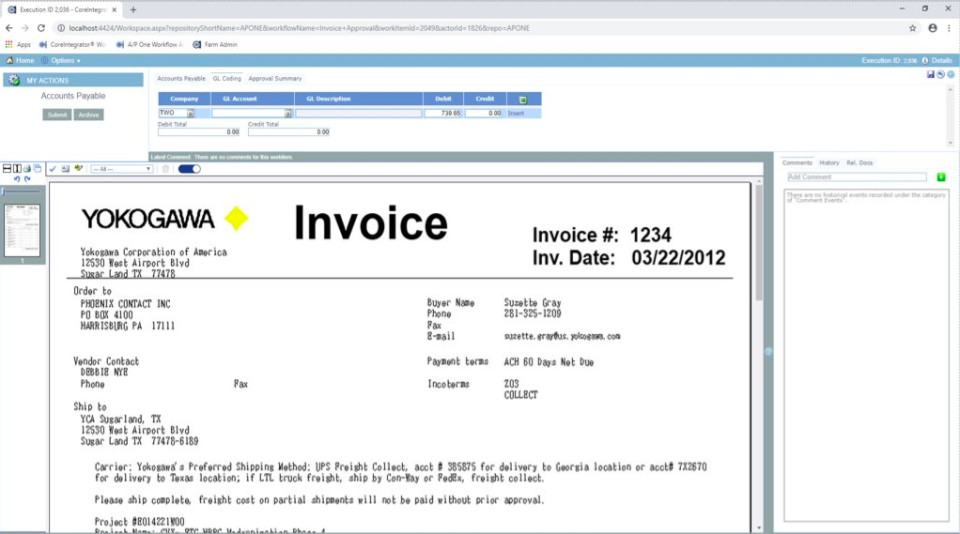The image size is (960, 534).
Task: Click the vertical split layout icon
Action: pyautogui.click(x=17, y=168)
